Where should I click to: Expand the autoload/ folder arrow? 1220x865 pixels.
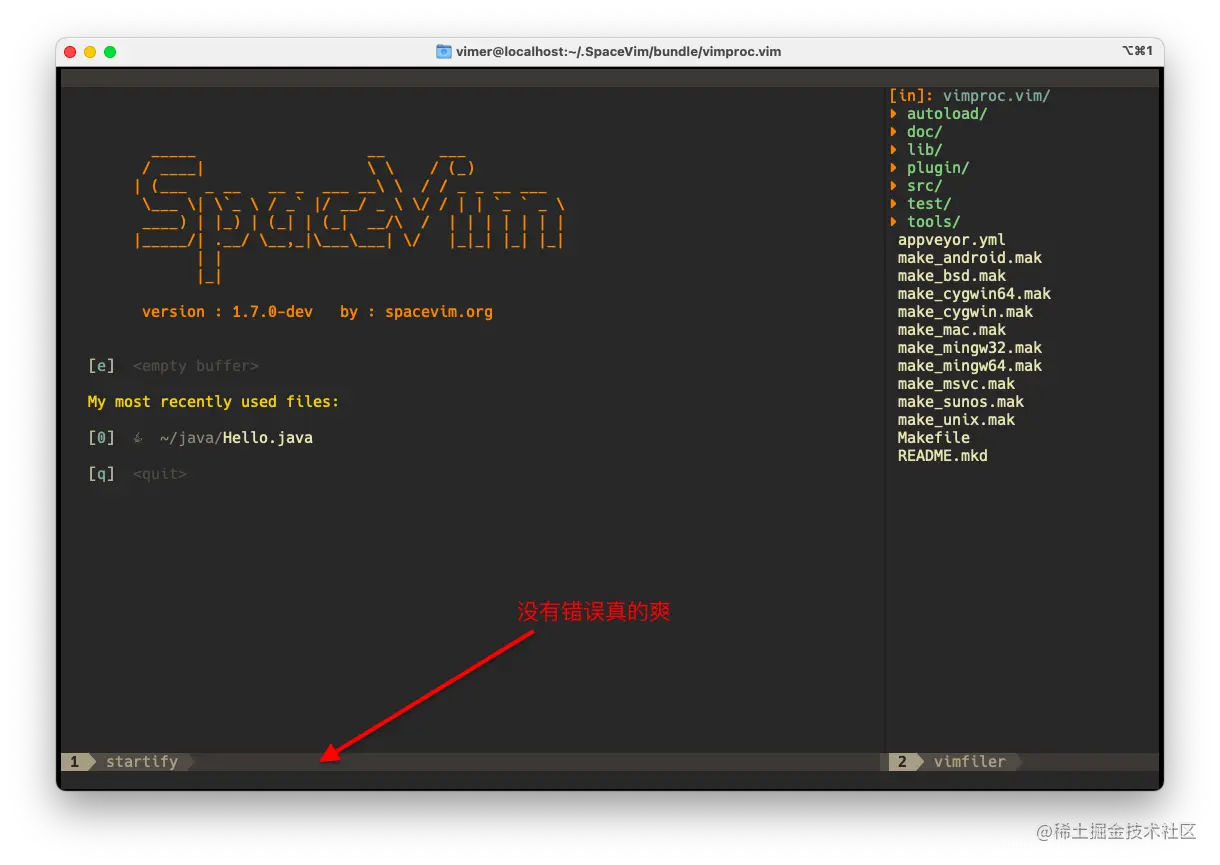click(x=893, y=114)
